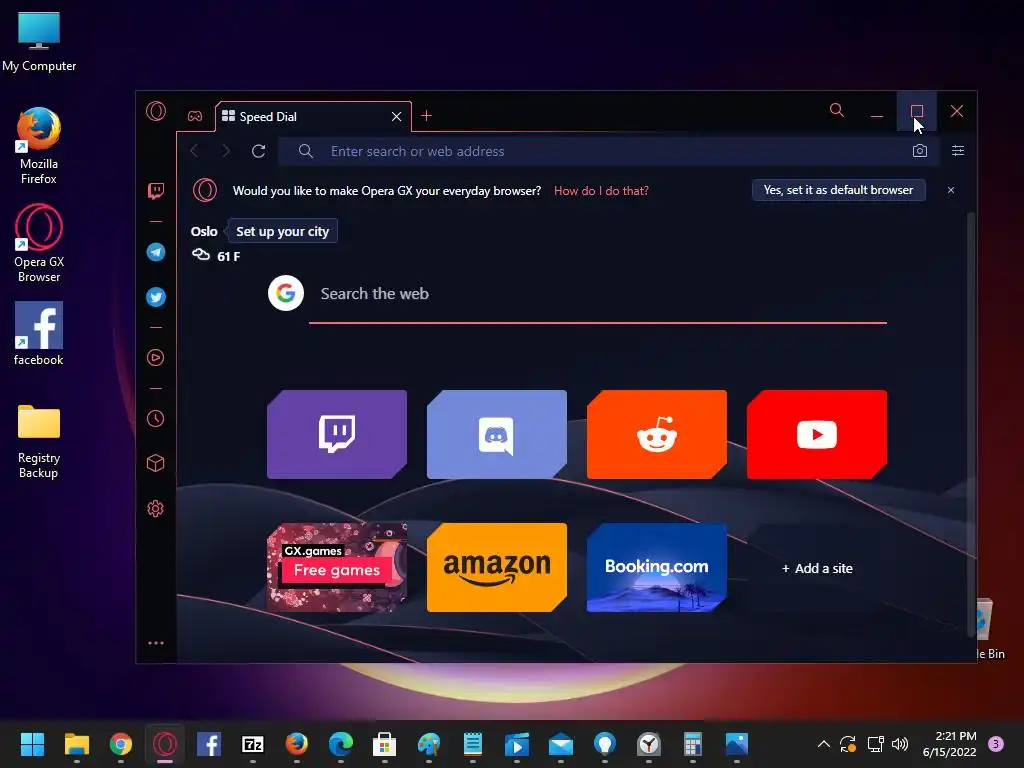
Task: Open Calculator from taskbar
Action: [x=693, y=744]
